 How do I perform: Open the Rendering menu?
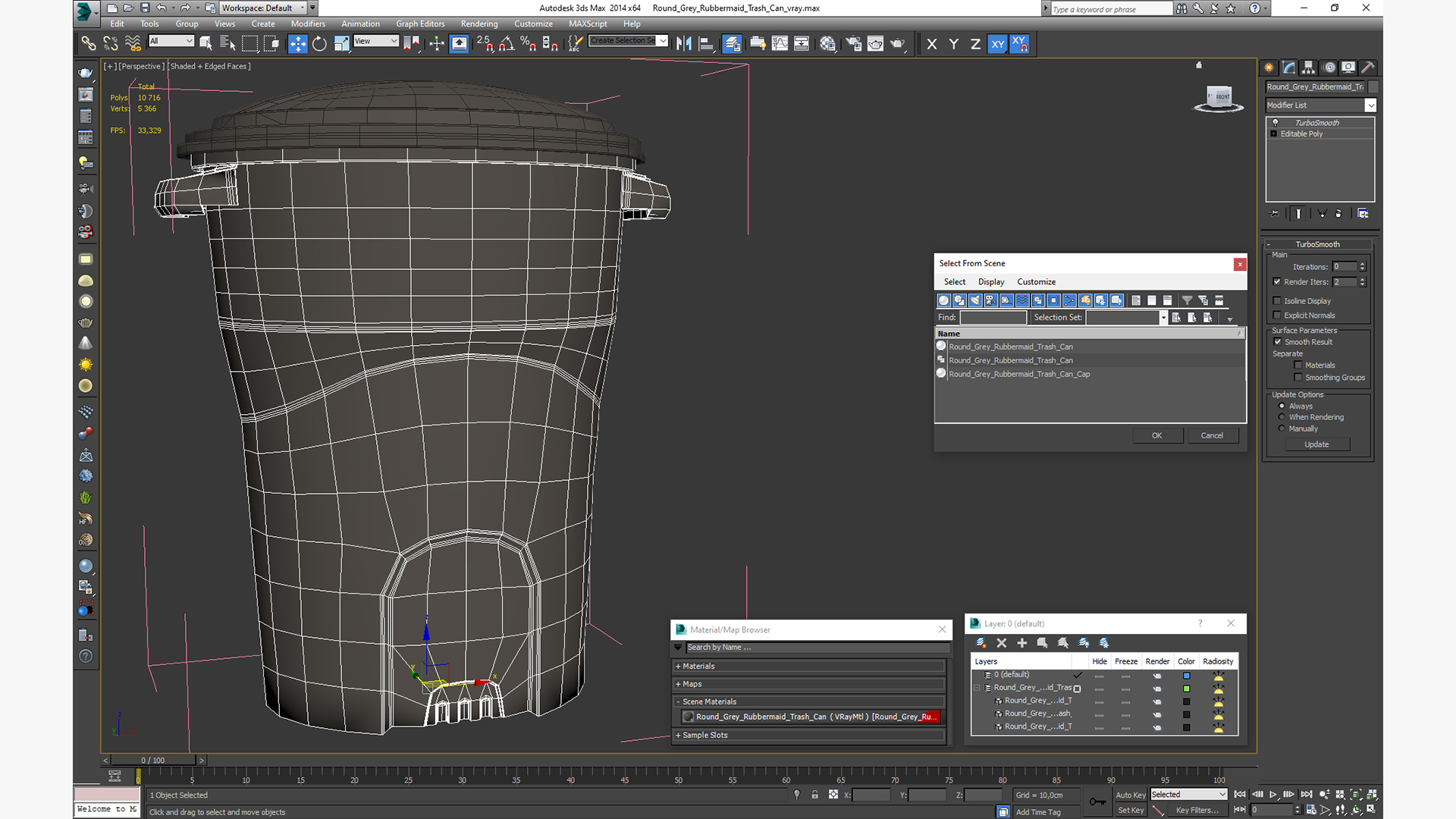point(479,24)
